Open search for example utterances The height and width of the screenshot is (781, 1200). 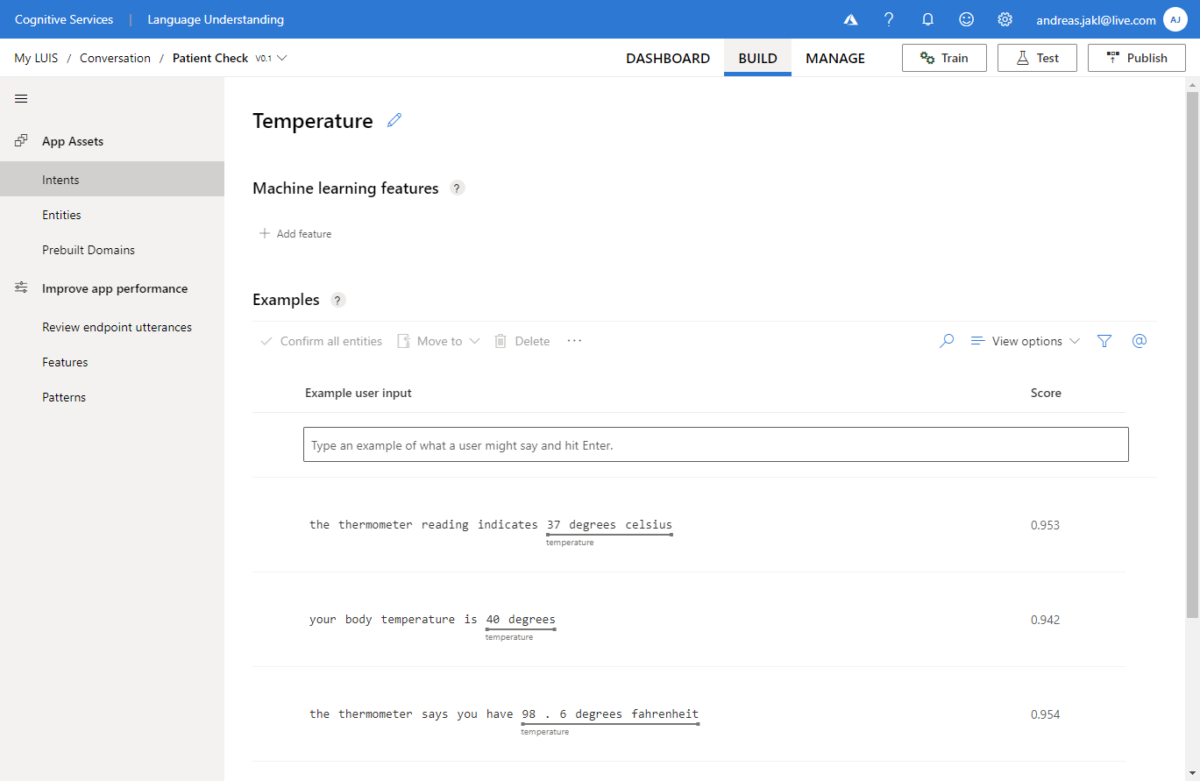(x=945, y=340)
